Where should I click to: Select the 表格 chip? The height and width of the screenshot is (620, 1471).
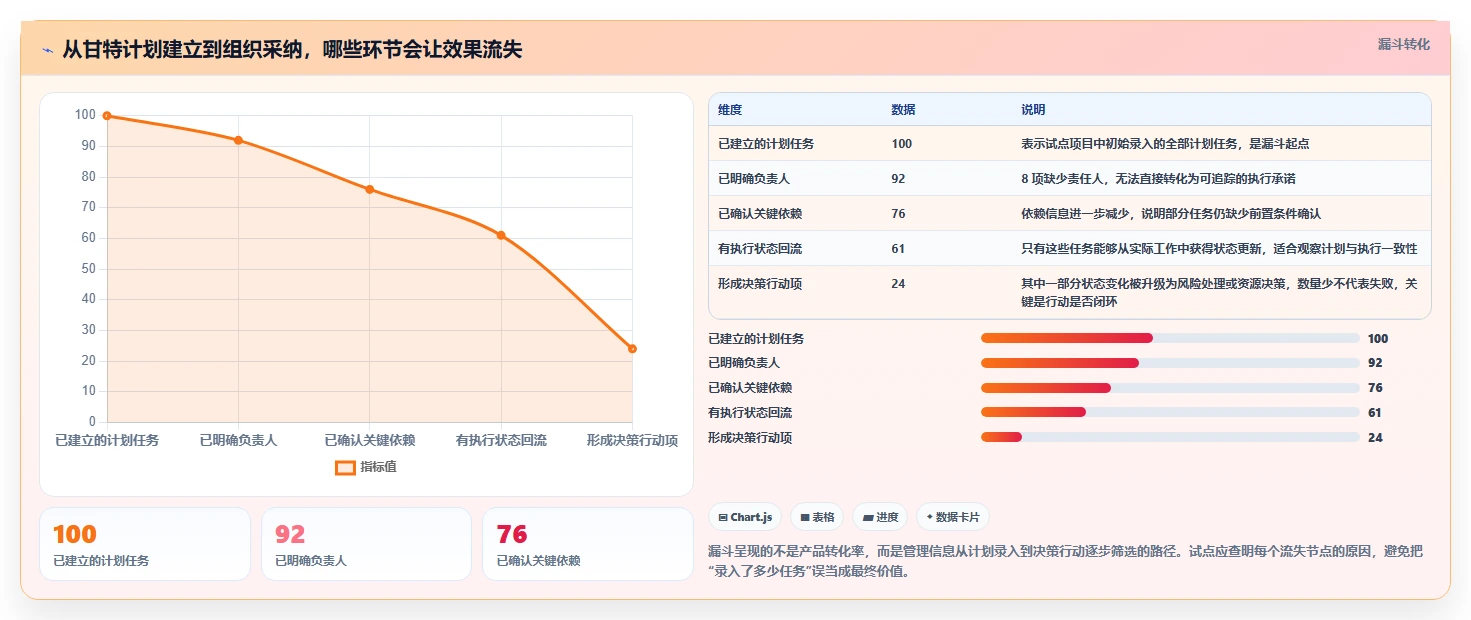pos(817,517)
